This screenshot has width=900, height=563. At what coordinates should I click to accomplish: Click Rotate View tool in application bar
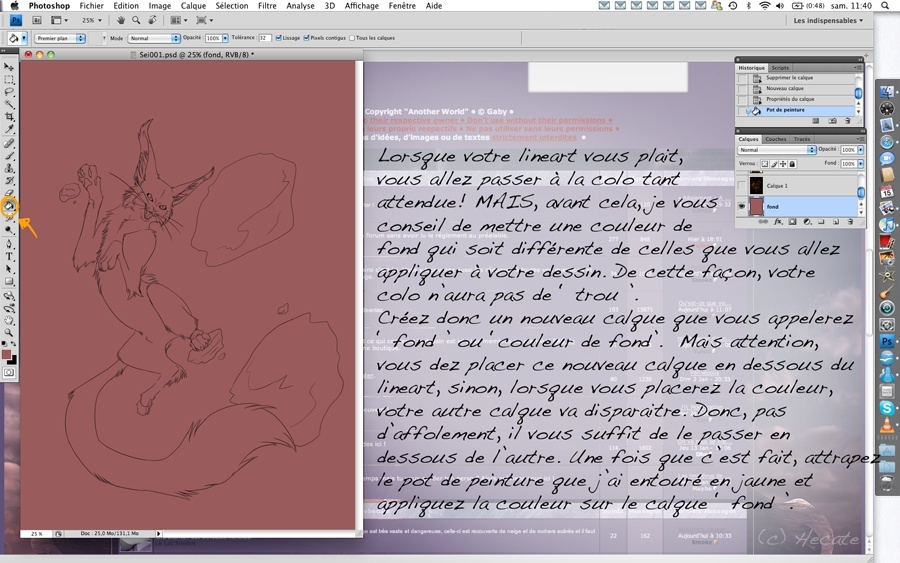click(x=152, y=20)
